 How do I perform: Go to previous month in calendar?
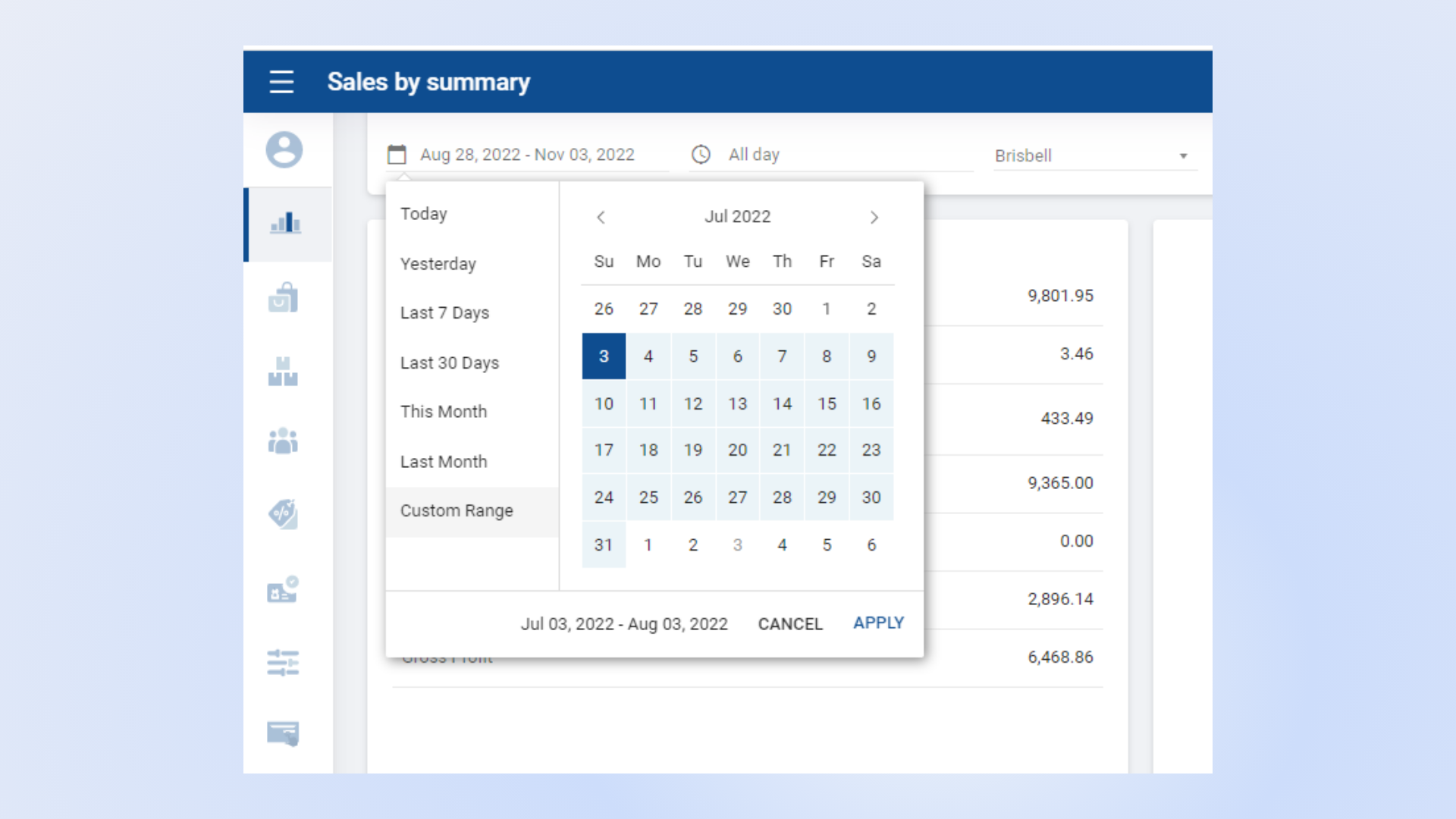(x=601, y=218)
